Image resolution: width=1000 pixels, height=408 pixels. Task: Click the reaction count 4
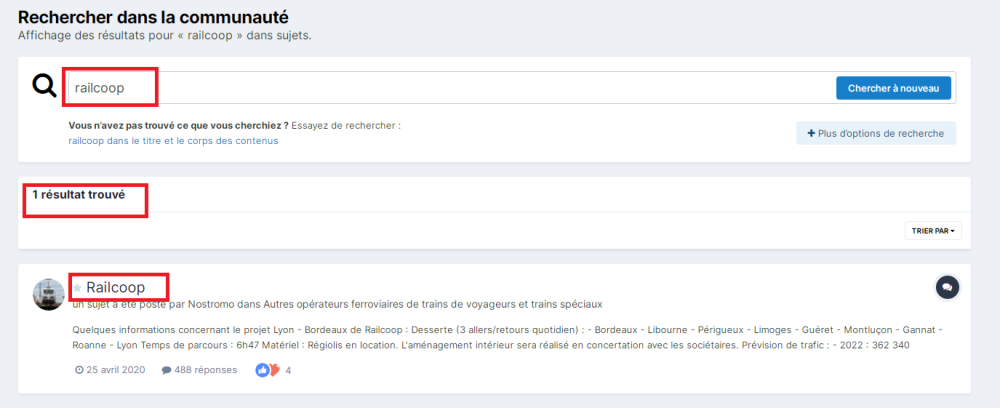(x=288, y=370)
